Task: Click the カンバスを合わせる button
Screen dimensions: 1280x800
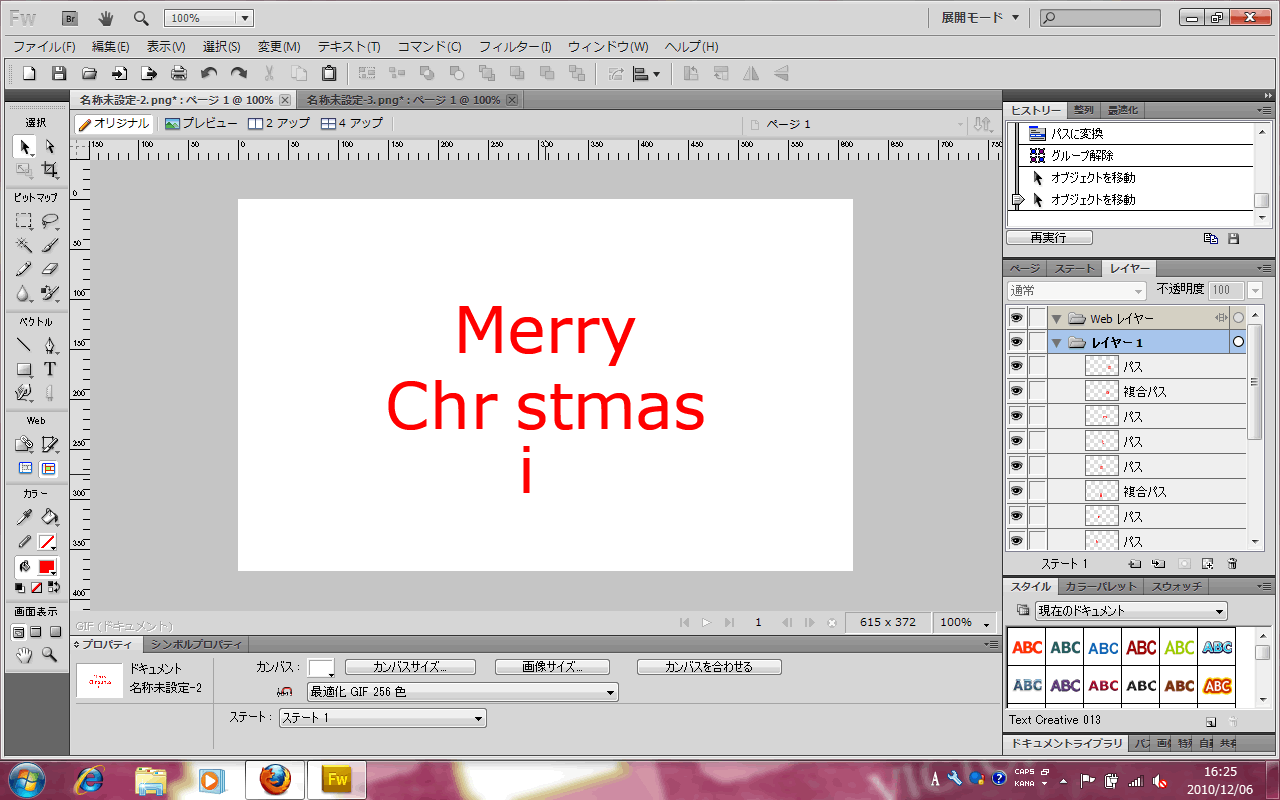Action: (x=709, y=667)
